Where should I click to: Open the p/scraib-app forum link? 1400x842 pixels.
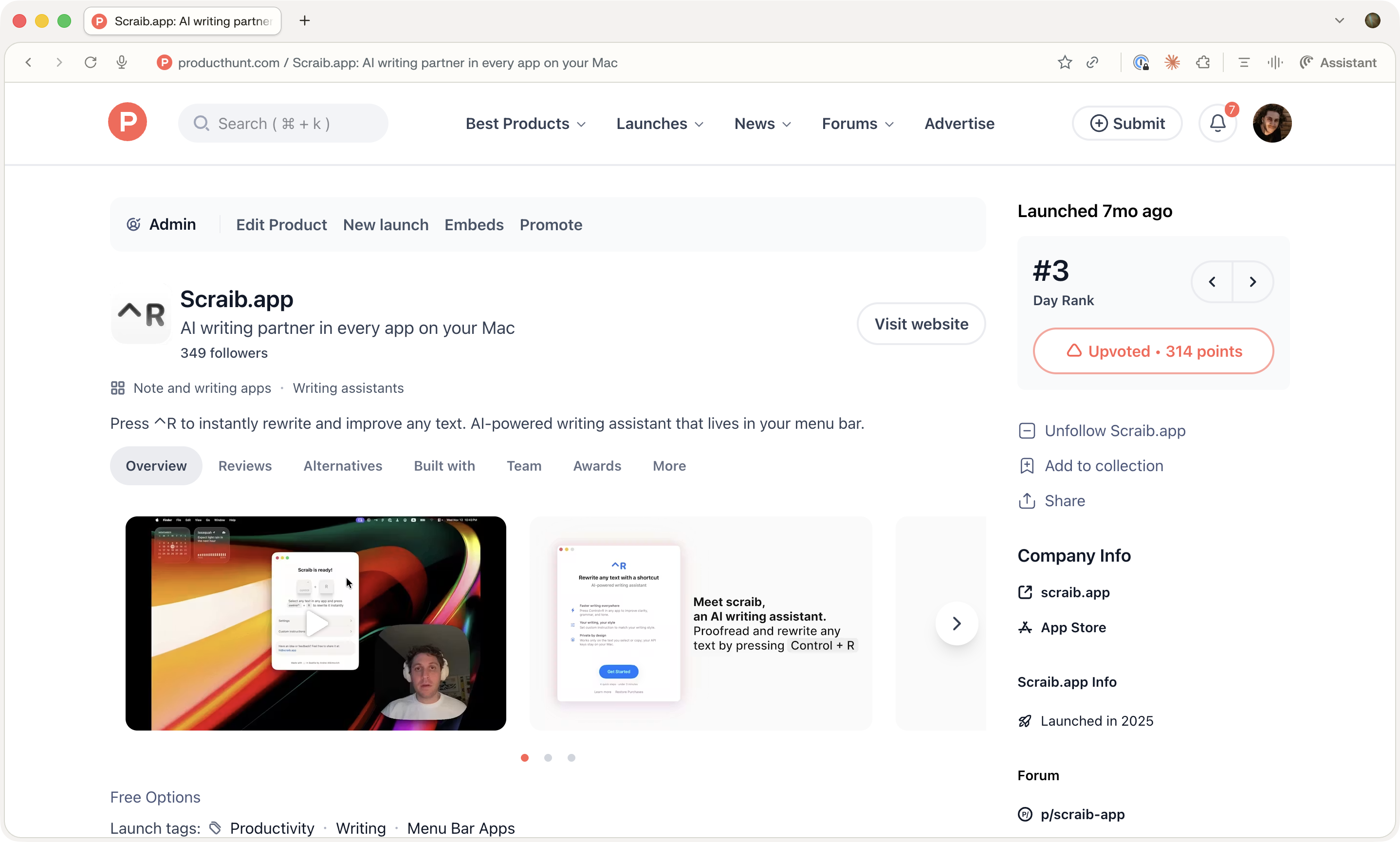1071,814
